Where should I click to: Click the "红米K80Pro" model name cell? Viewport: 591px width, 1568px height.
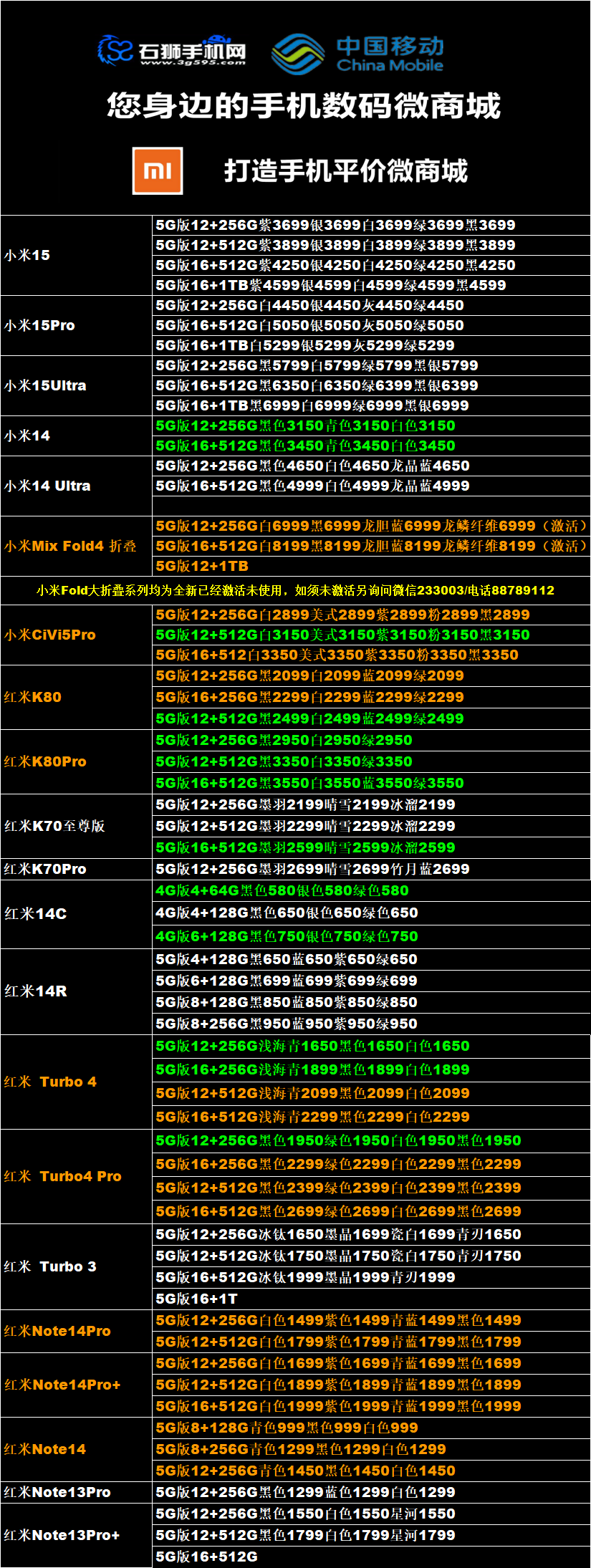(77, 761)
